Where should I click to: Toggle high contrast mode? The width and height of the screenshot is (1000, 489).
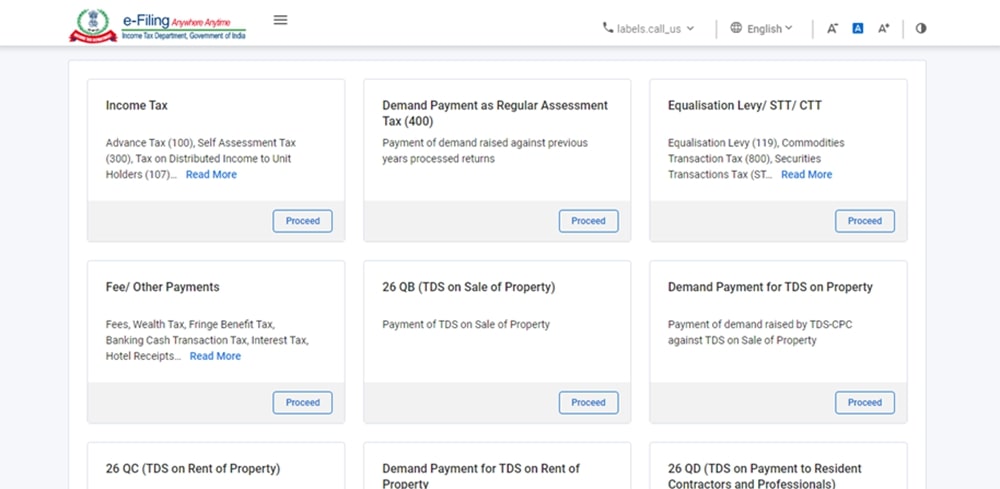point(921,28)
